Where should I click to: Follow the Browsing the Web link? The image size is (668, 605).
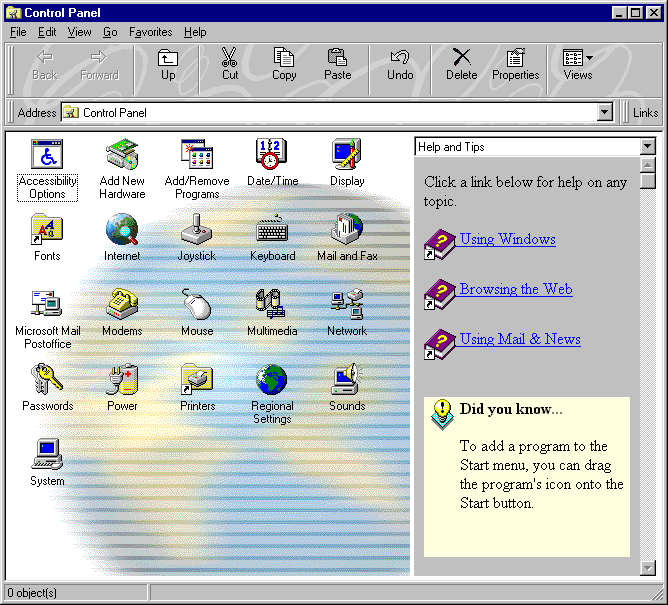[516, 289]
